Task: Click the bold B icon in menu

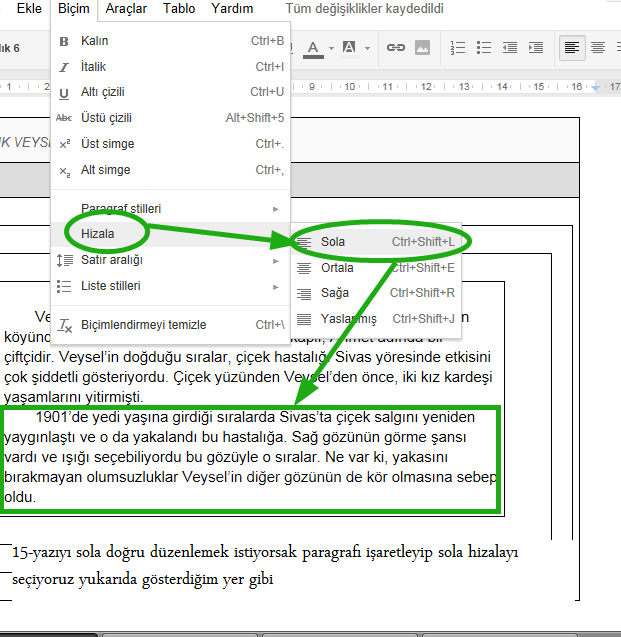Action: pyautogui.click(x=64, y=41)
